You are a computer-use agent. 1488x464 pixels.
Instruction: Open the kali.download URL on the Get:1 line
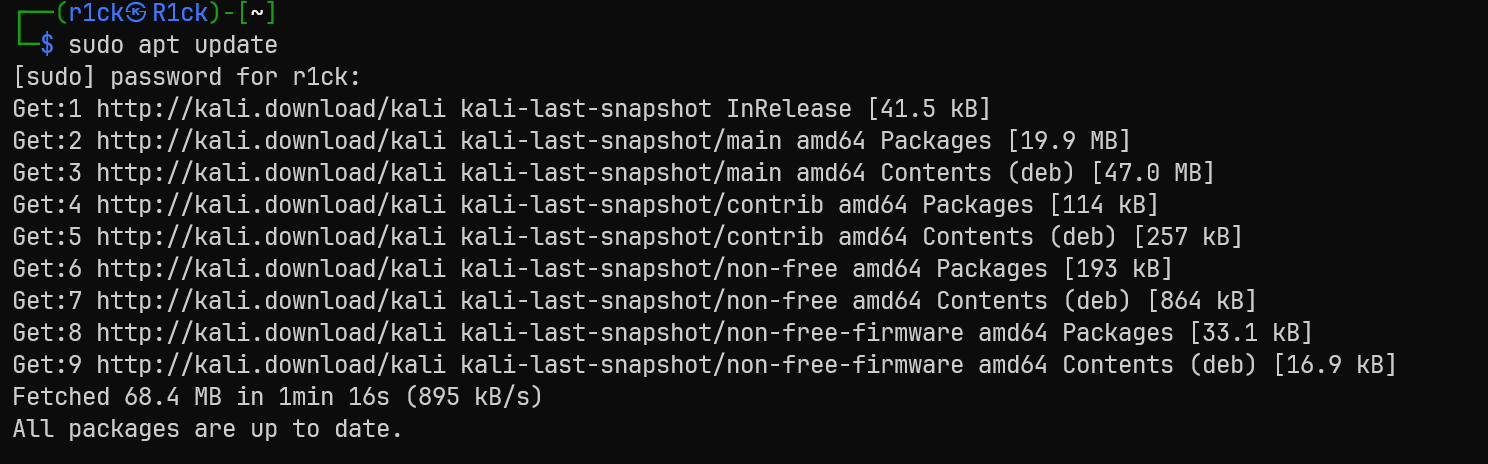click(x=270, y=109)
